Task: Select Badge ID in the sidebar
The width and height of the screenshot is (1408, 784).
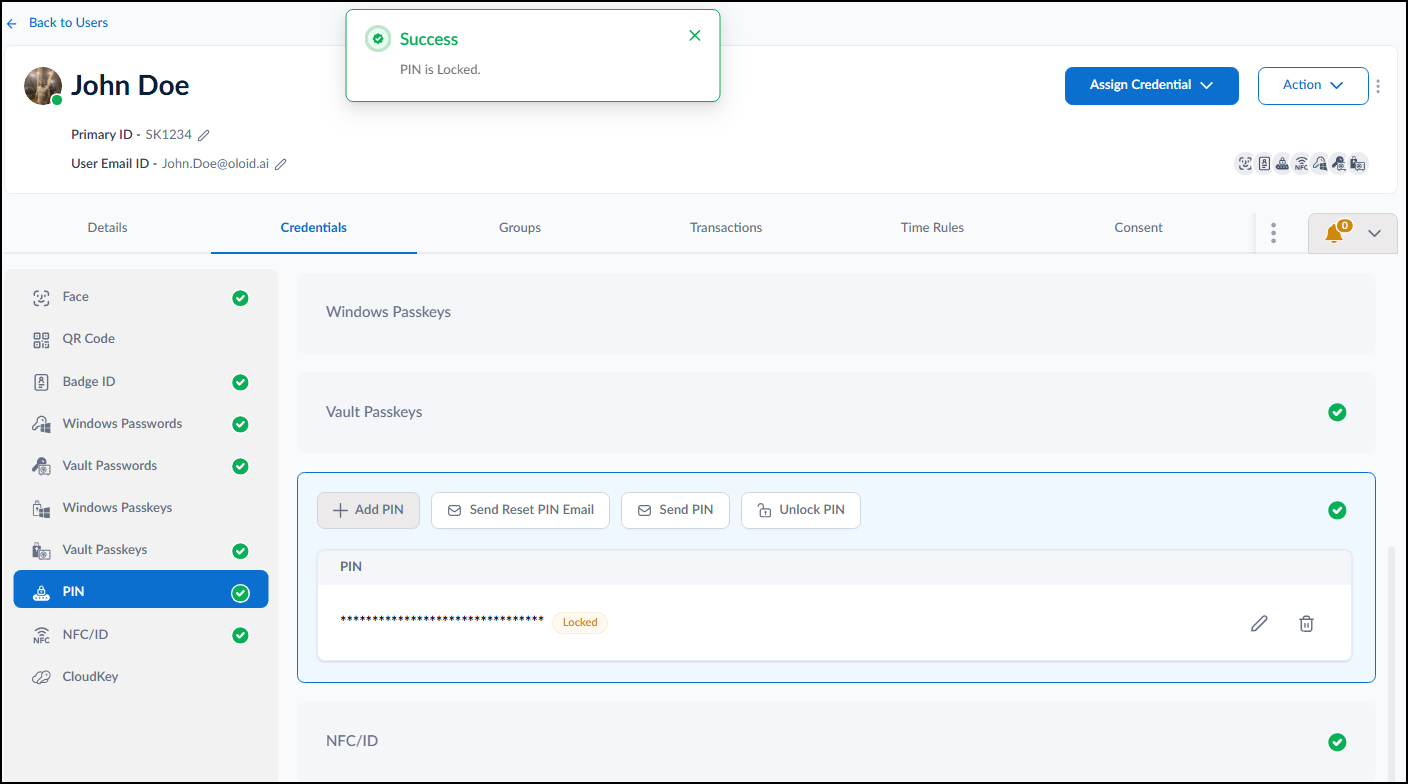Action: (141, 382)
